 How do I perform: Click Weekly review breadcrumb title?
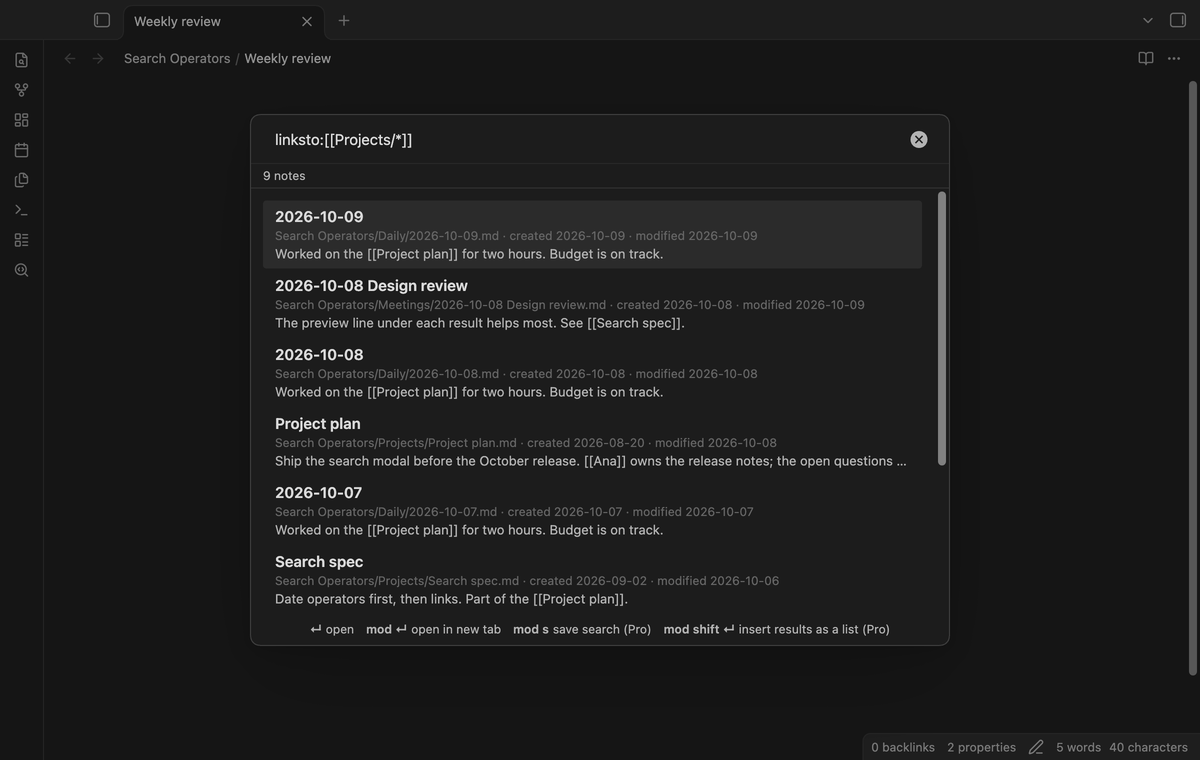288,58
